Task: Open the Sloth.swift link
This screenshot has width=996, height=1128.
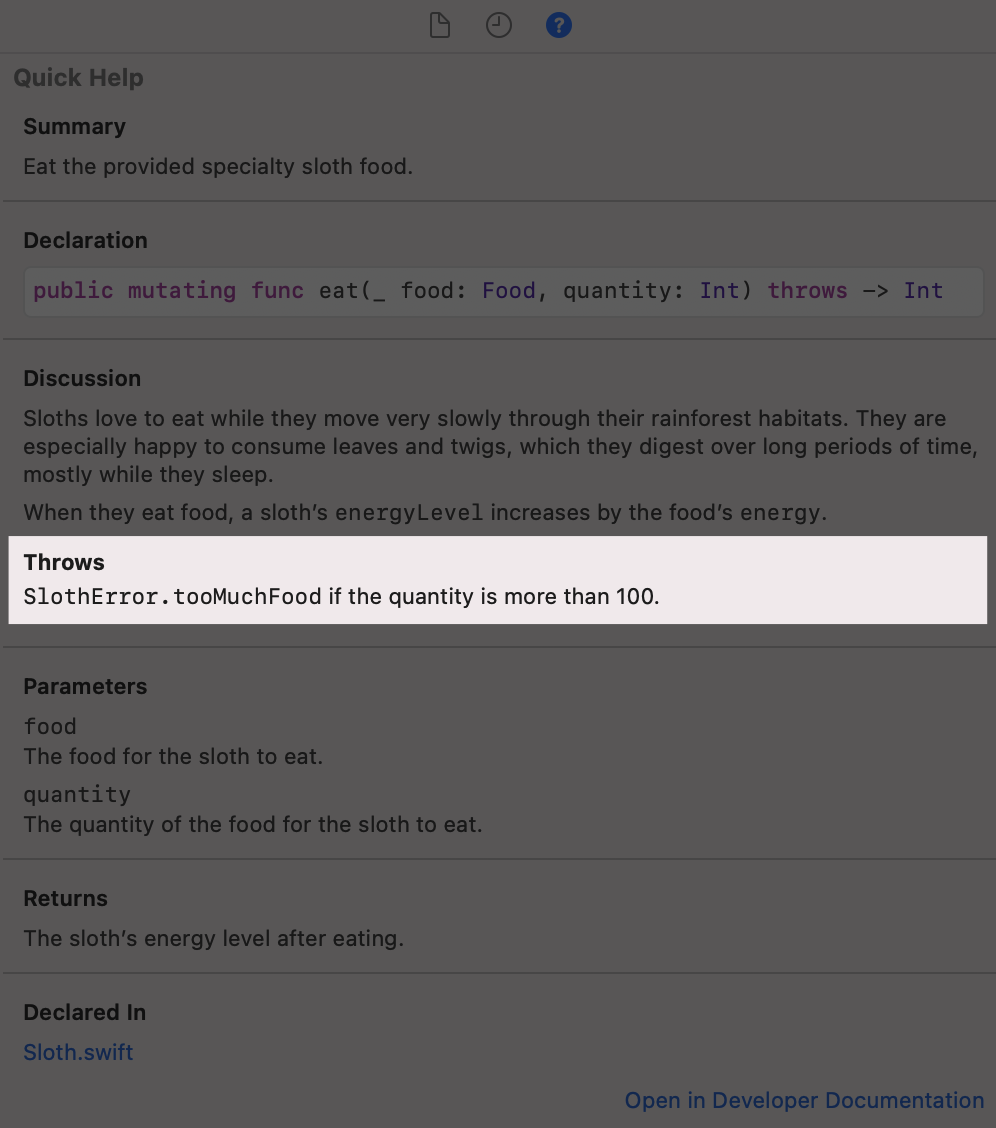Action: (x=77, y=1052)
